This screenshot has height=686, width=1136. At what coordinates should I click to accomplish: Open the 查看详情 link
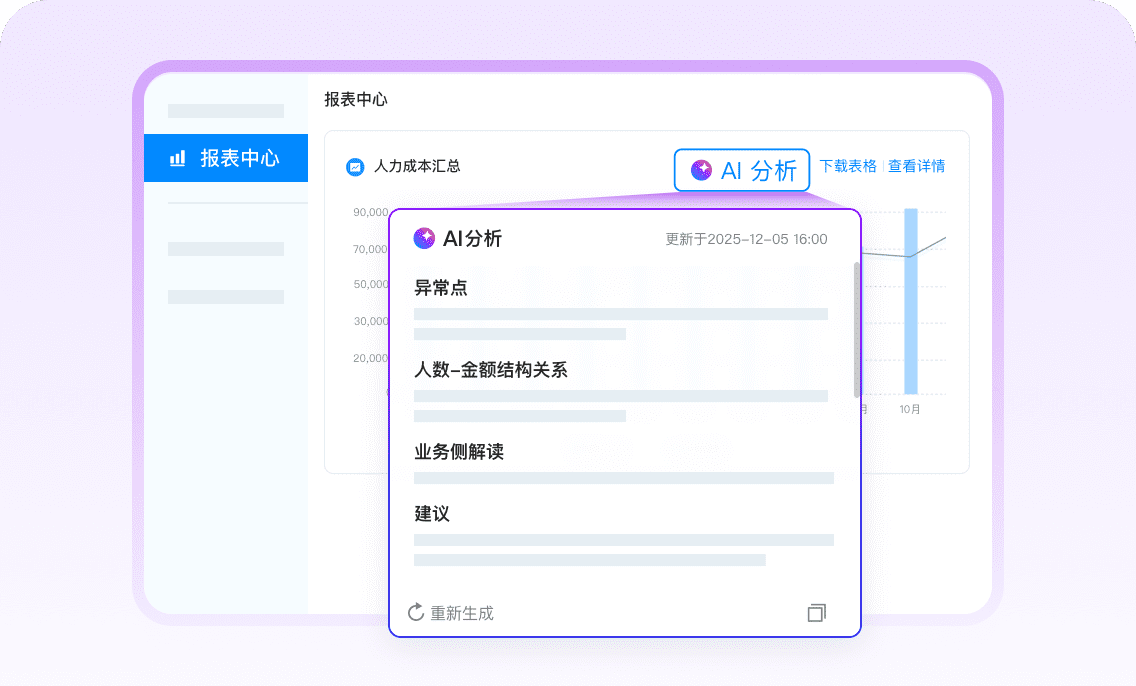click(916, 166)
